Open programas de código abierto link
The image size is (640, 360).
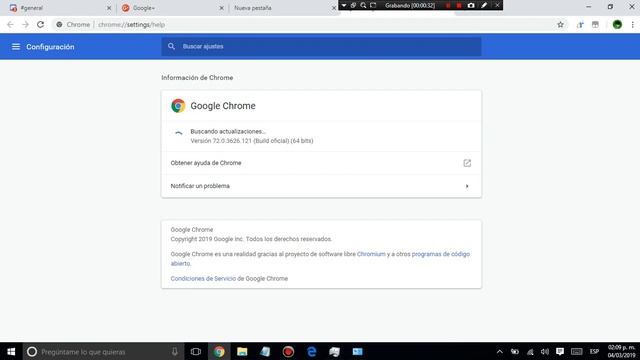pos(320,259)
